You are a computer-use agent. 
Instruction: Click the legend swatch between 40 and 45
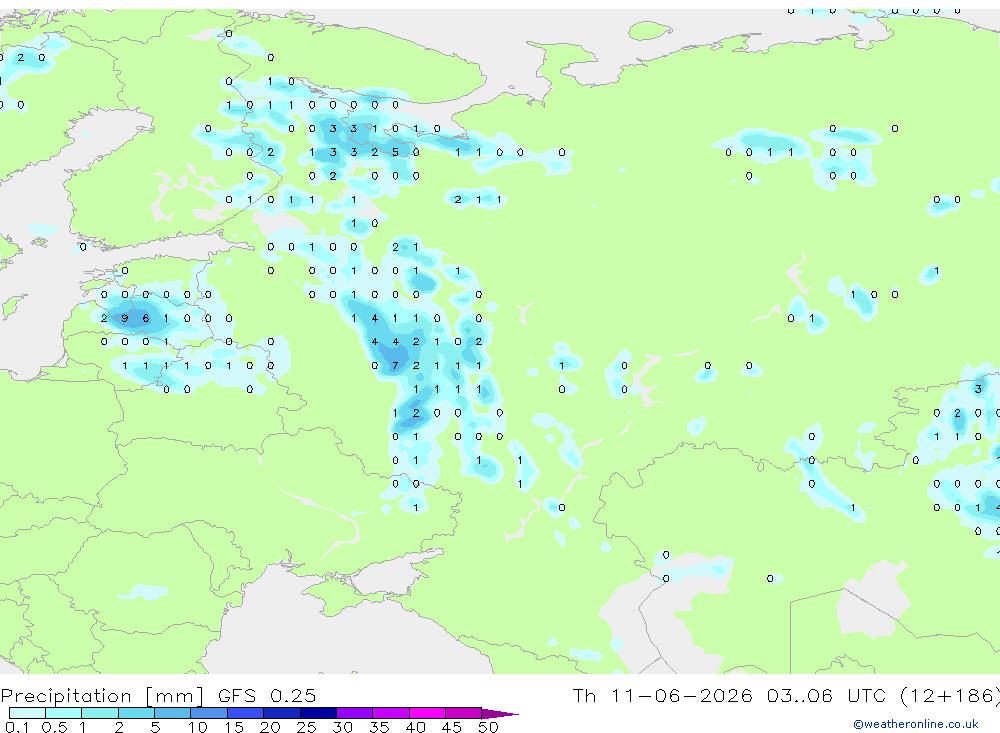pyautogui.click(x=427, y=713)
